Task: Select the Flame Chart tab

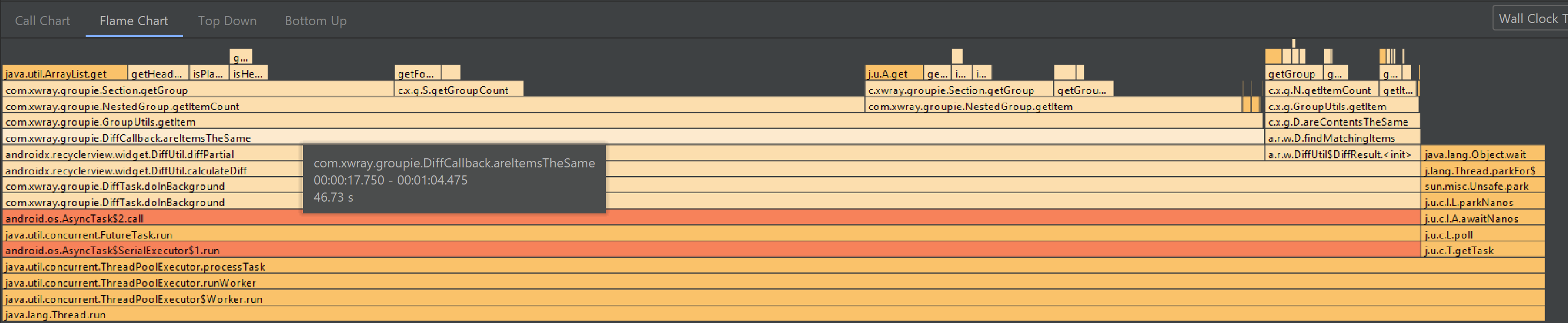Action: pos(134,21)
